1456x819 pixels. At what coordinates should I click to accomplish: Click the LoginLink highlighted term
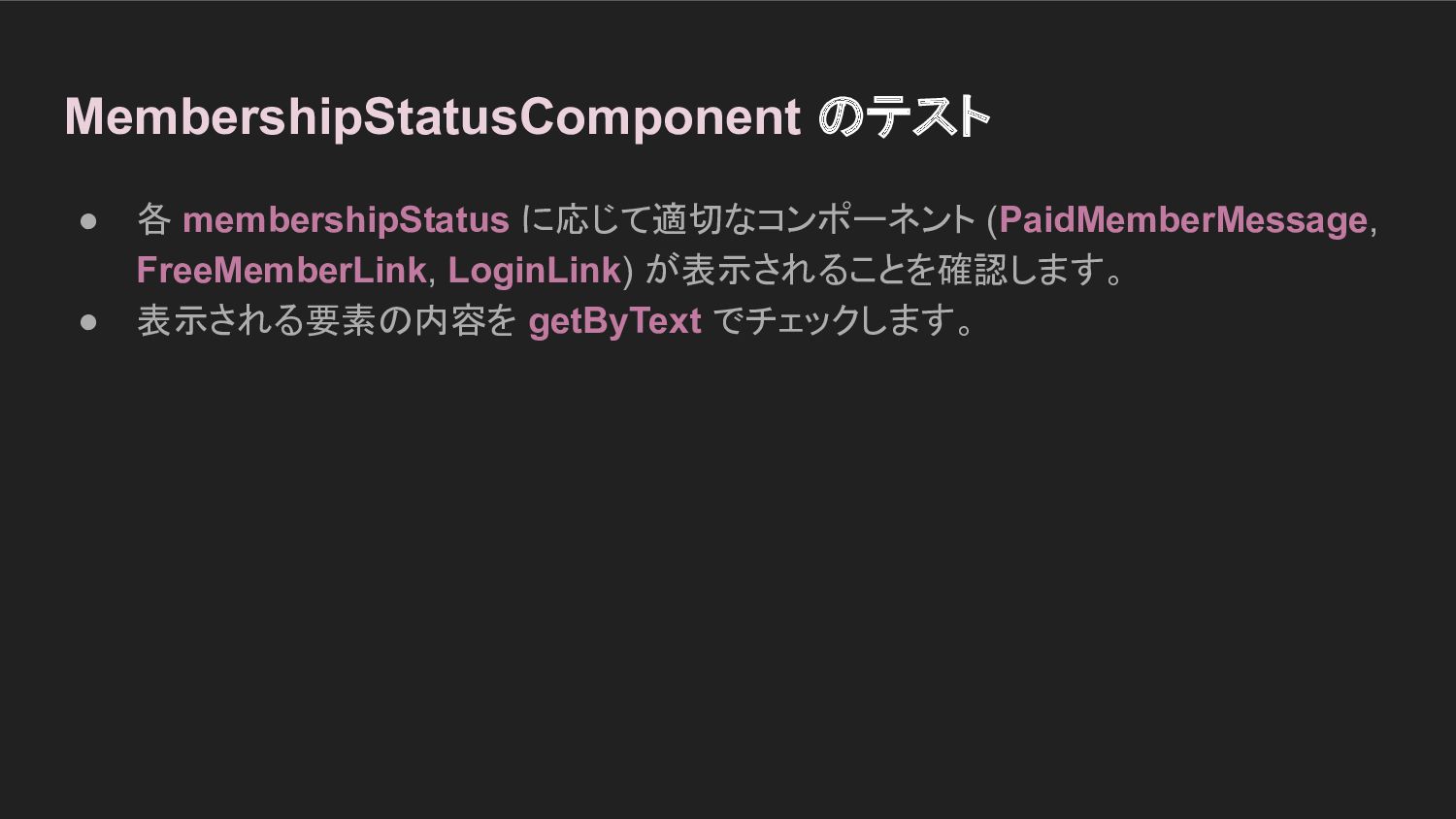pyautogui.click(x=534, y=271)
